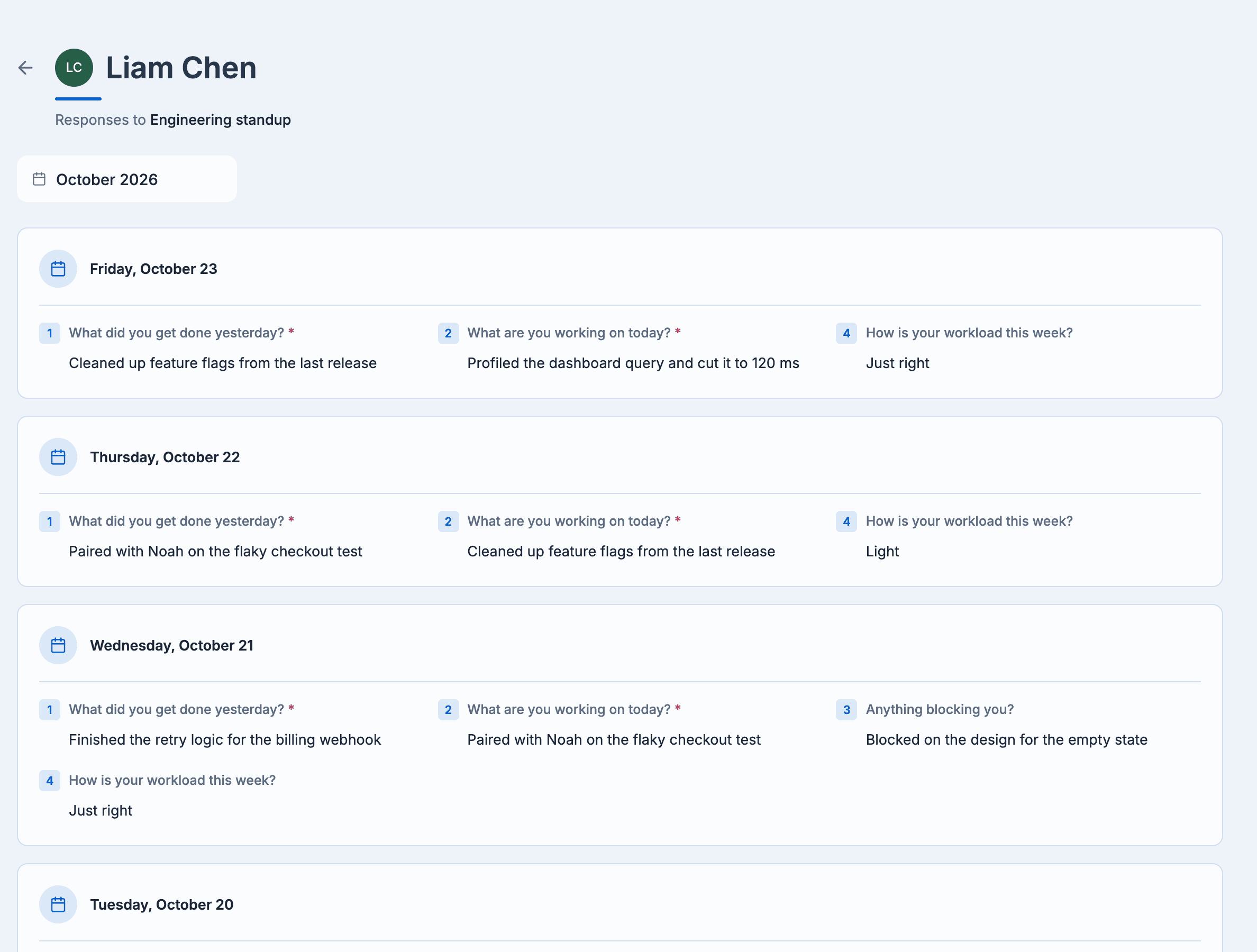Click the calendar icon in month picker
The image size is (1257, 952).
(39, 179)
